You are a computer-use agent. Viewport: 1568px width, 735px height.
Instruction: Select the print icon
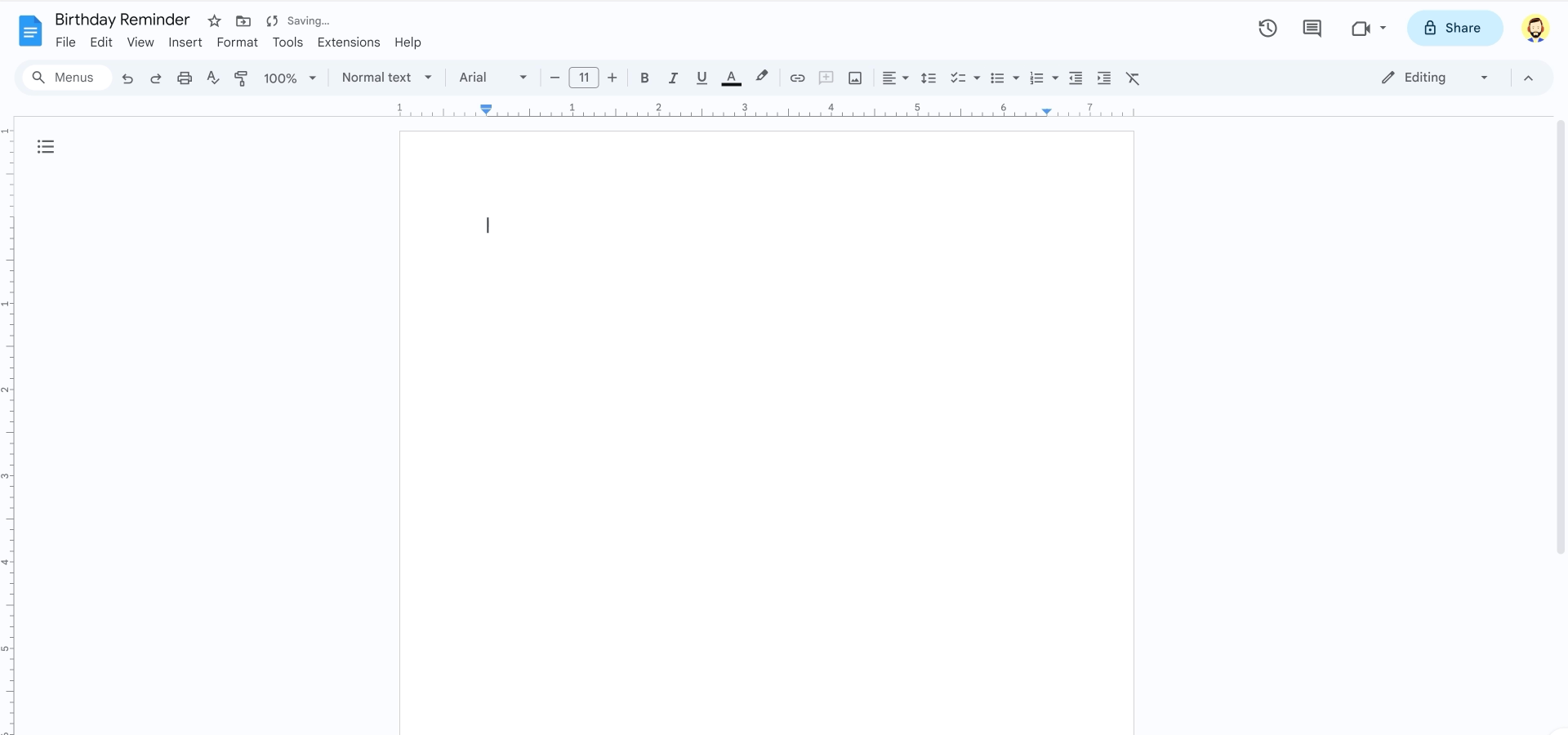(x=185, y=78)
